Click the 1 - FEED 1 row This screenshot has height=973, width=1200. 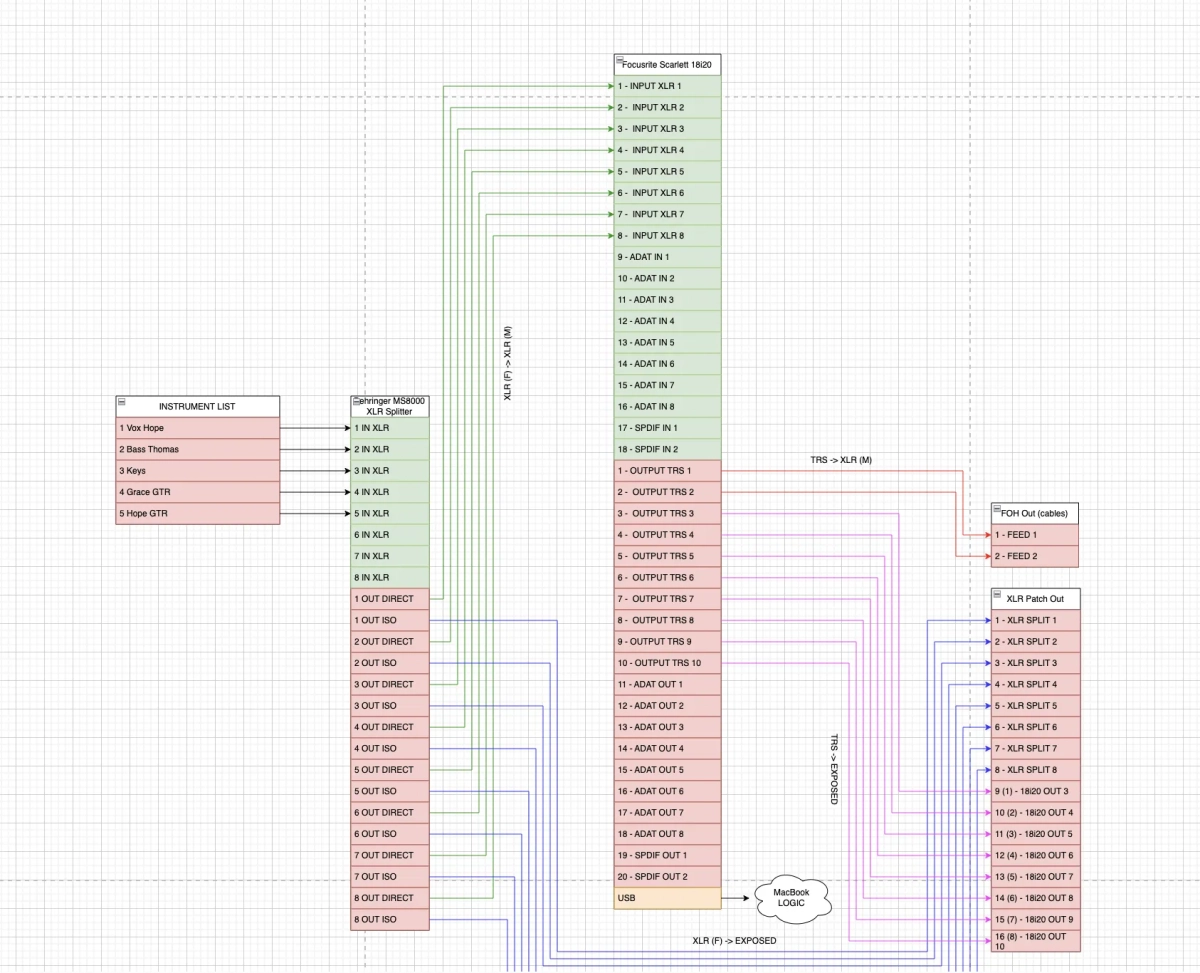(x=1034, y=535)
